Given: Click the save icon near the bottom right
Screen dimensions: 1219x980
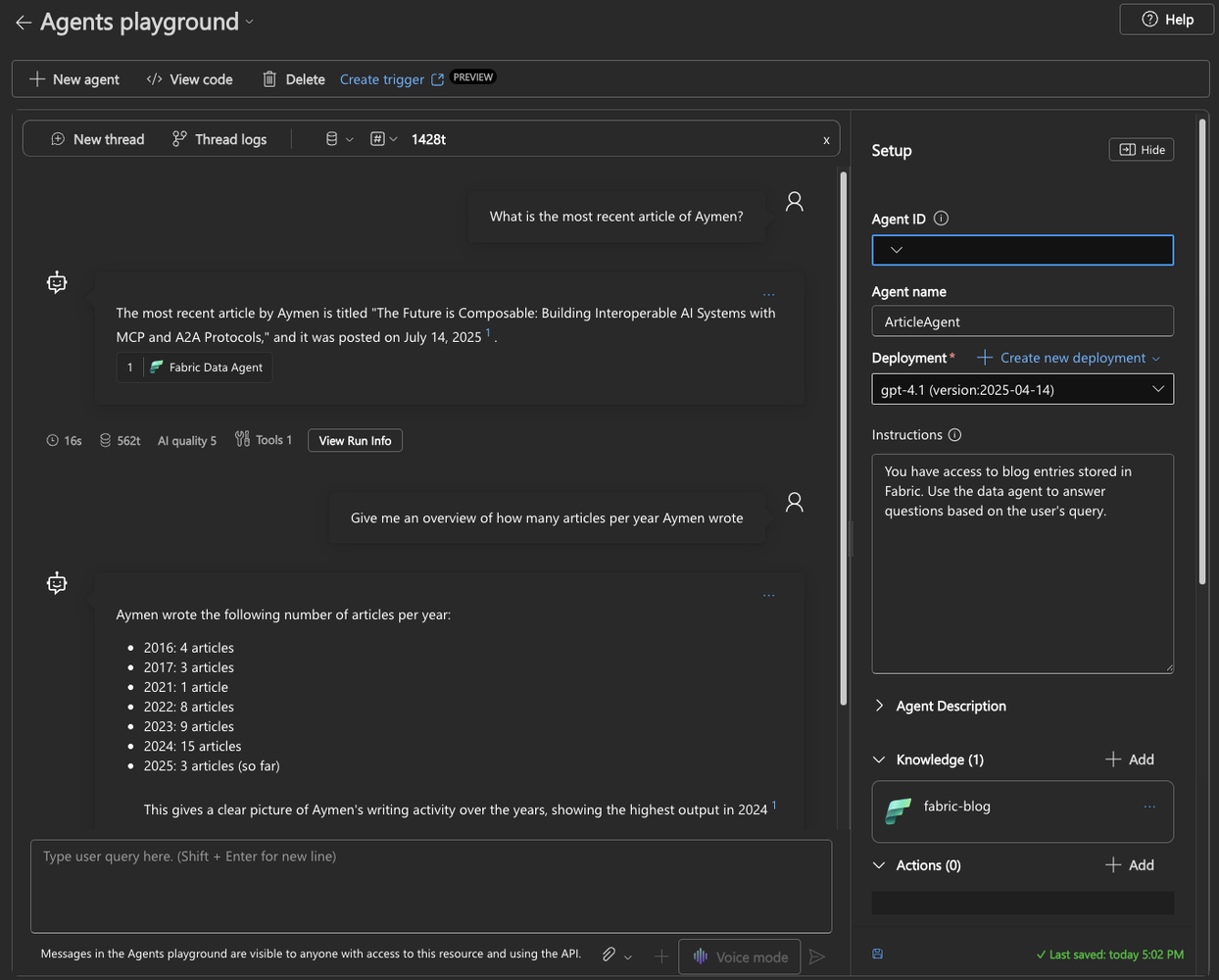Looking at the screenshot, I should pos(877,954).
